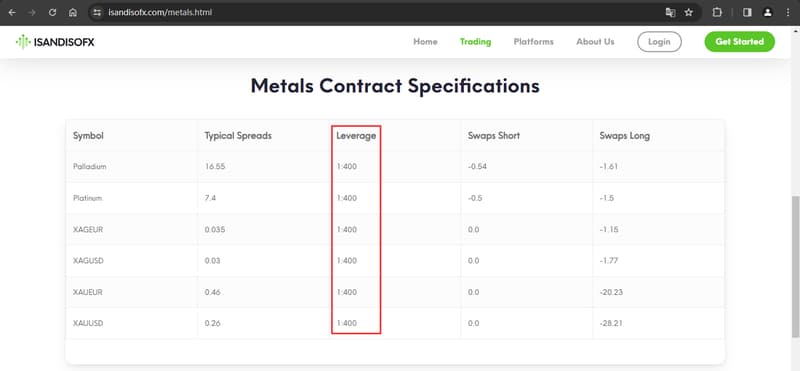This screenshot has width=800, height=371.
Task: Click the green Get Started button
Action: pos(739,42)
